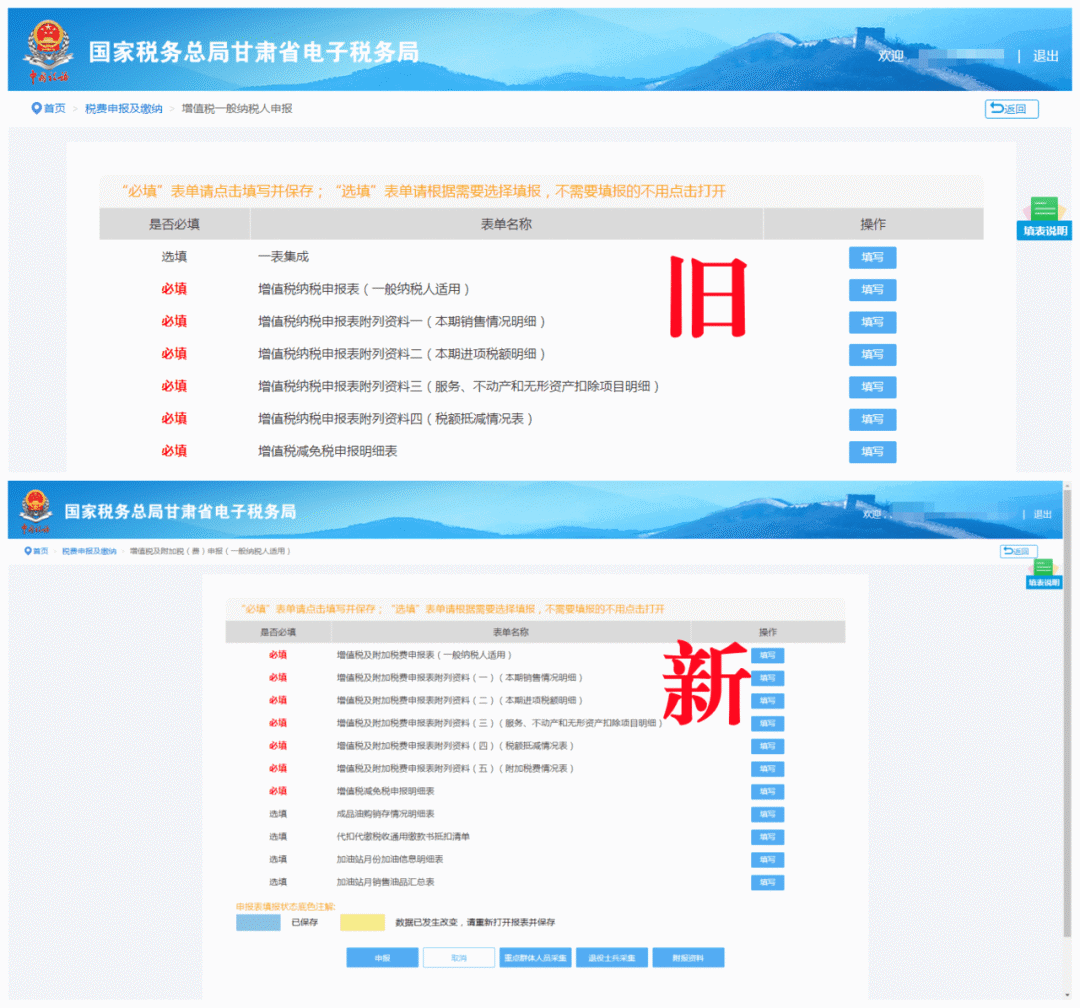
Task: Click 是否必填 column header on old page
Action: tap(174, 224)
